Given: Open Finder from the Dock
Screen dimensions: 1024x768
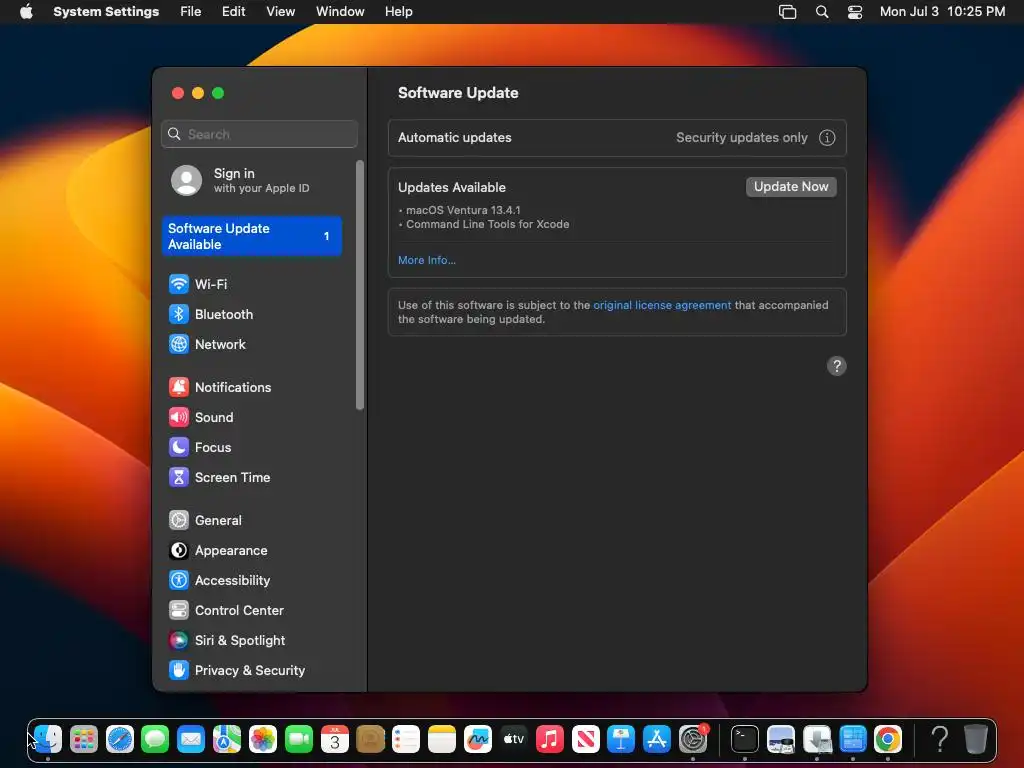Looking at the screenshot, I should [x=48, y=739].
